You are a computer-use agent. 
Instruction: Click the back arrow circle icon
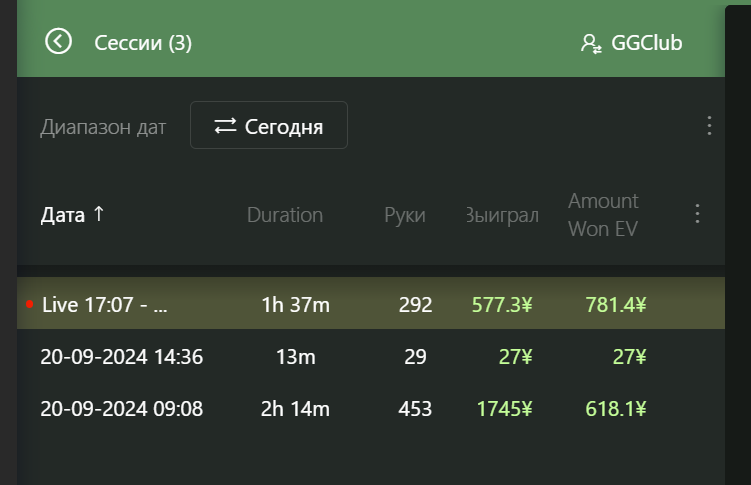tap(58, 42)
